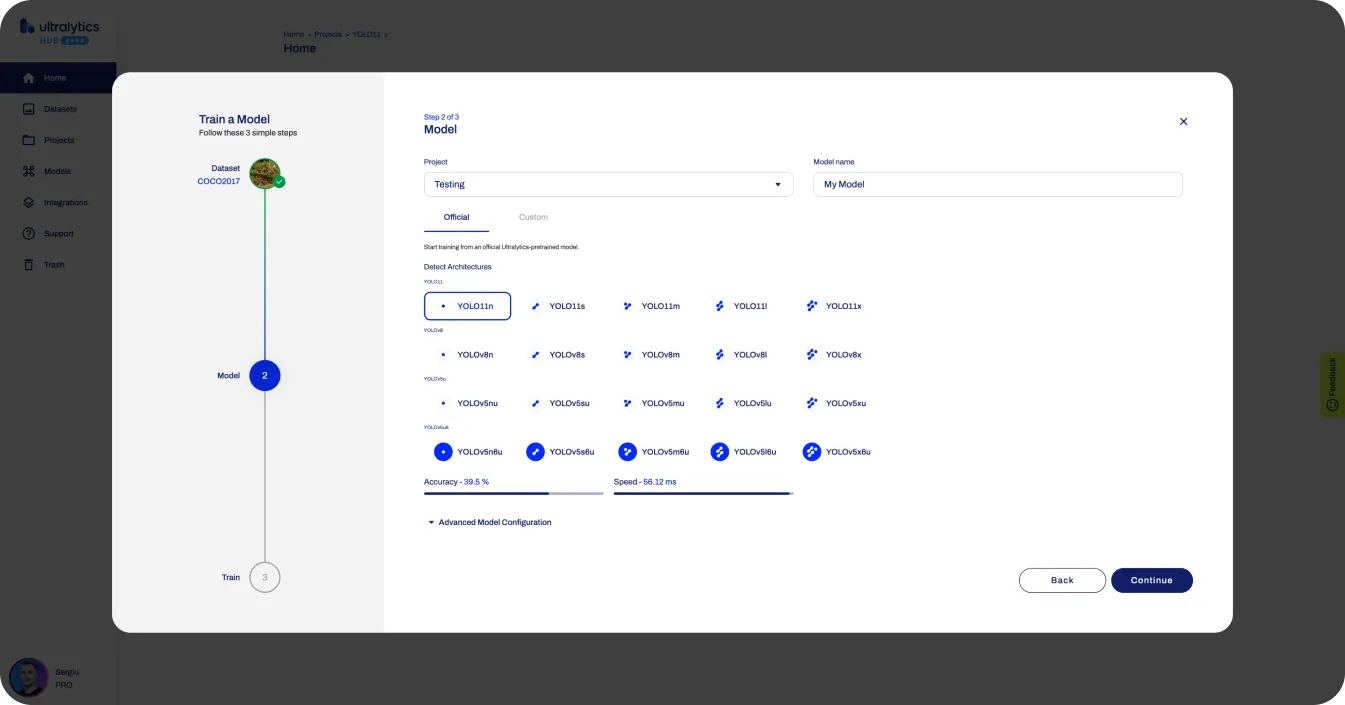Click the YOLOv5n6u round icon
Viewport: 1345px width, 705px height.
click(443, 452)
